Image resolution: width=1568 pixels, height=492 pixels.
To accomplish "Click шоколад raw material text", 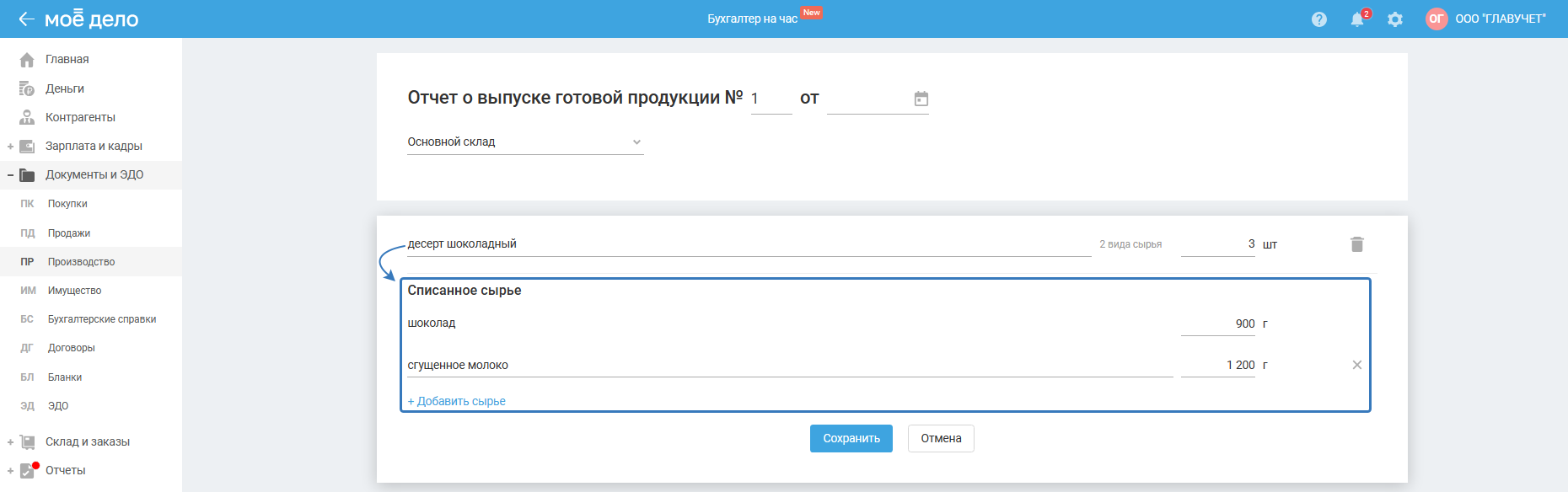I will [432, 324].
